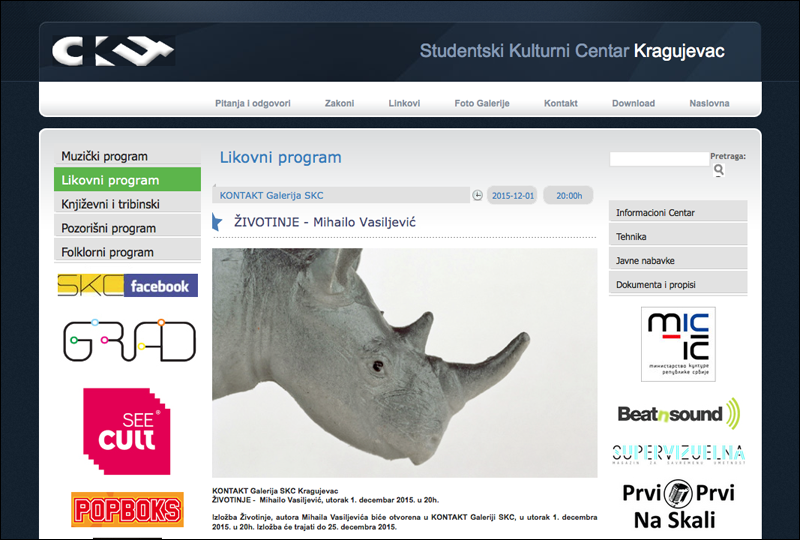Open the Kontakt page
The width and height of the screenshot is (800, 540).
pyautogui.click(x=561, y=103)
